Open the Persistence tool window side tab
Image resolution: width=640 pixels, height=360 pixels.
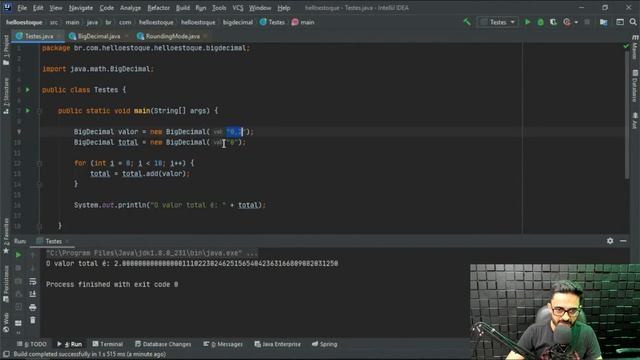tap(6, 284)
